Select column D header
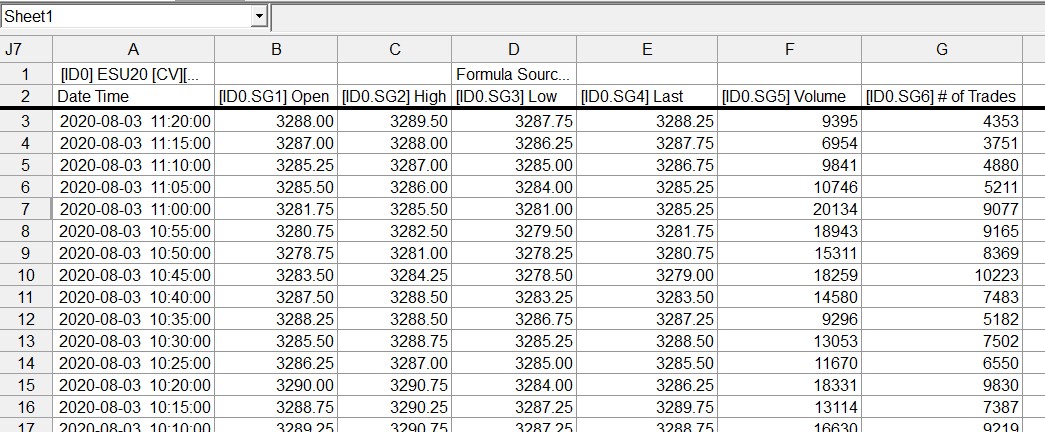Image resolution: width=1045 pixels, height=432 pixels. (x=514, y=49)
